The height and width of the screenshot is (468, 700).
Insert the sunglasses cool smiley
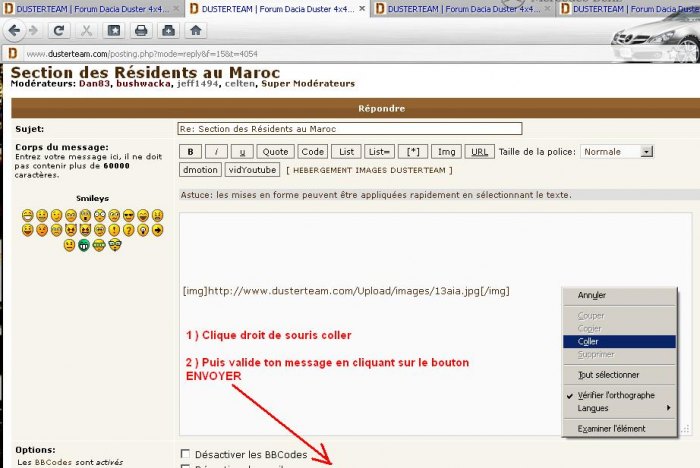click(129, 216)
